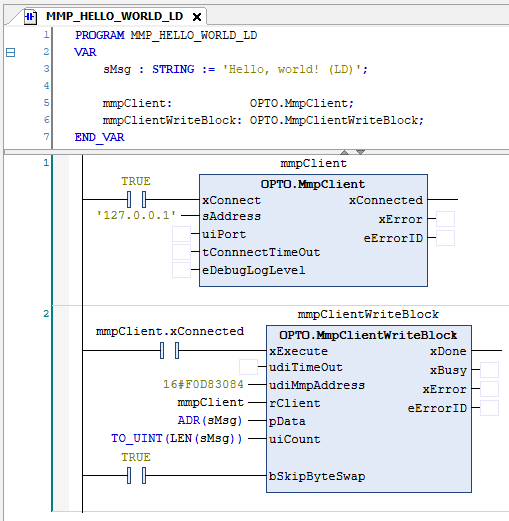Select the mmpClient.xConnected contact symbol
Screen dimensions: 509x521
coord(169,350)
